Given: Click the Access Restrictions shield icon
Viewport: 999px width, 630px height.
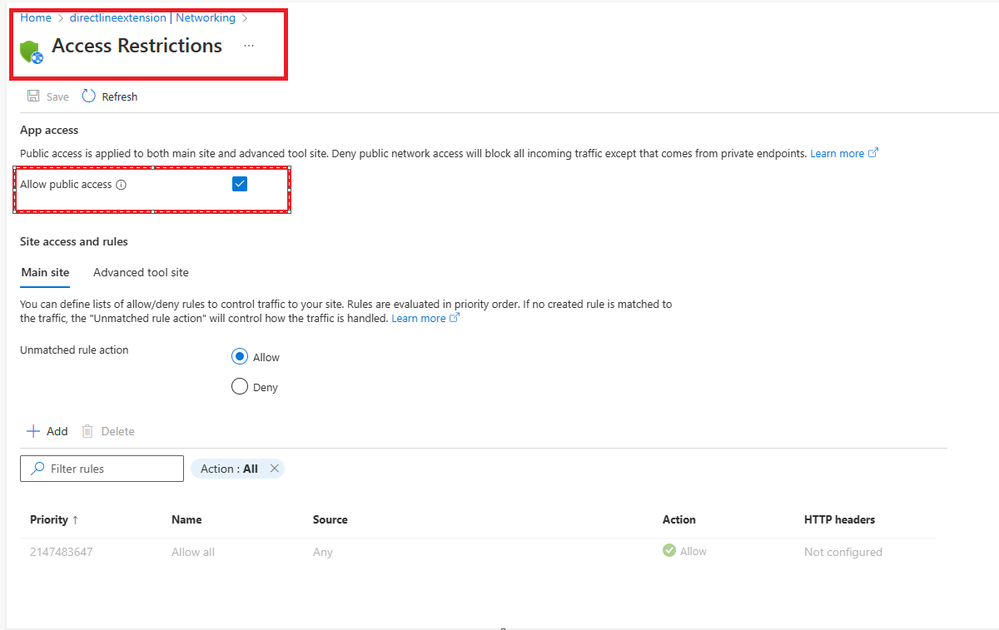Looking at the screenshot, I should (31, 50).
